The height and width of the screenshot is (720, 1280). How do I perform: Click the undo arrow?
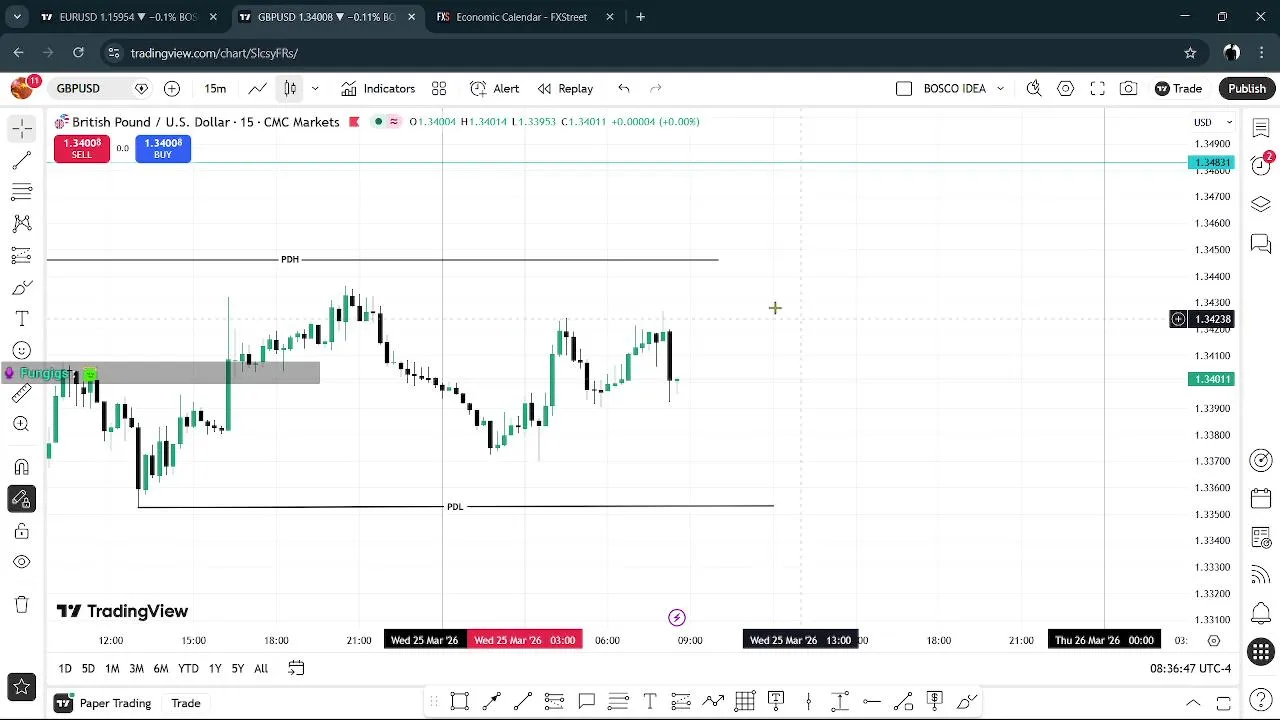click(x=624, y=89)
